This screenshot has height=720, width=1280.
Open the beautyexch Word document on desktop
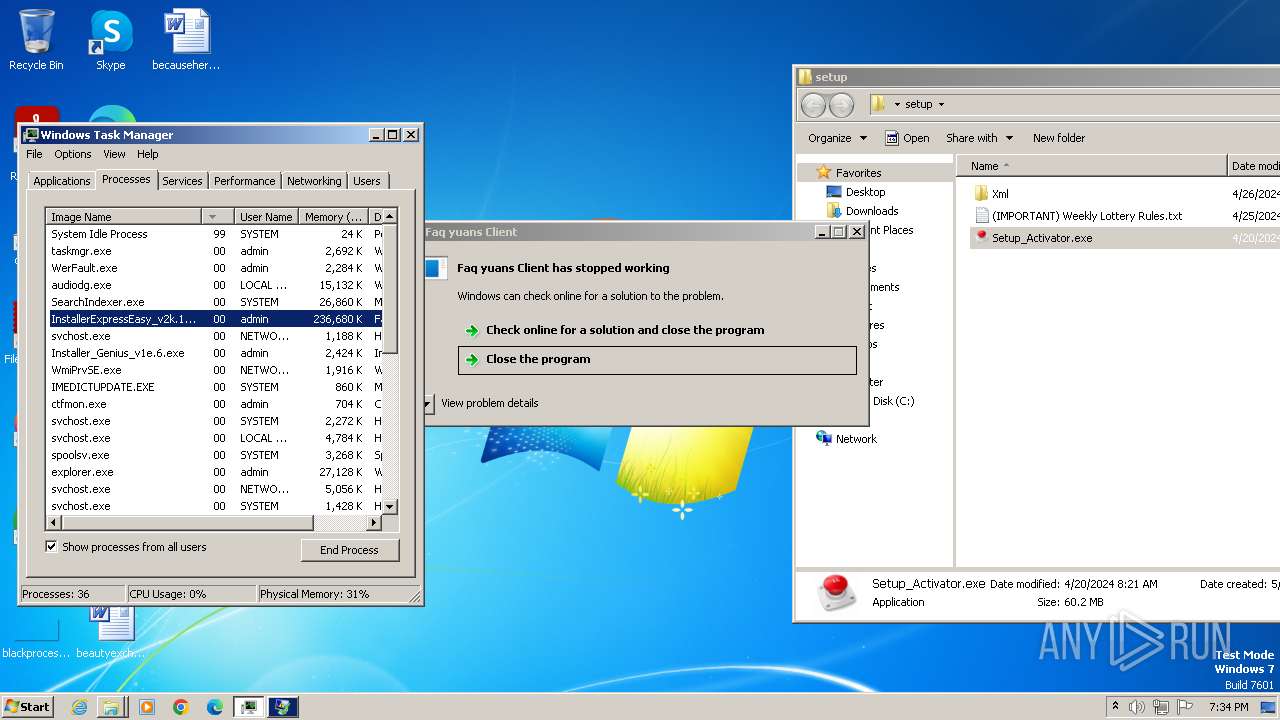(110, 632)
